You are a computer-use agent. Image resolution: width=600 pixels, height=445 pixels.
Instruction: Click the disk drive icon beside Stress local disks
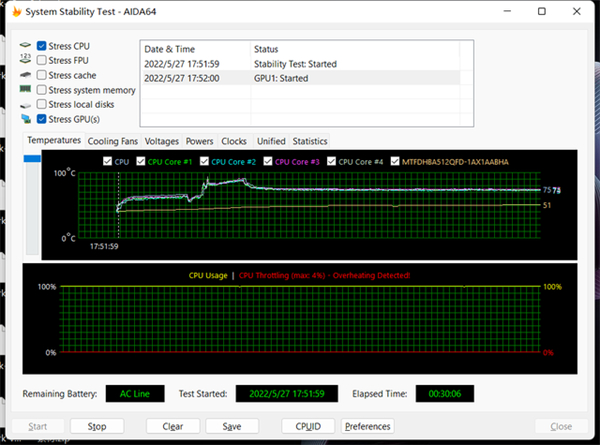point(25,104)
